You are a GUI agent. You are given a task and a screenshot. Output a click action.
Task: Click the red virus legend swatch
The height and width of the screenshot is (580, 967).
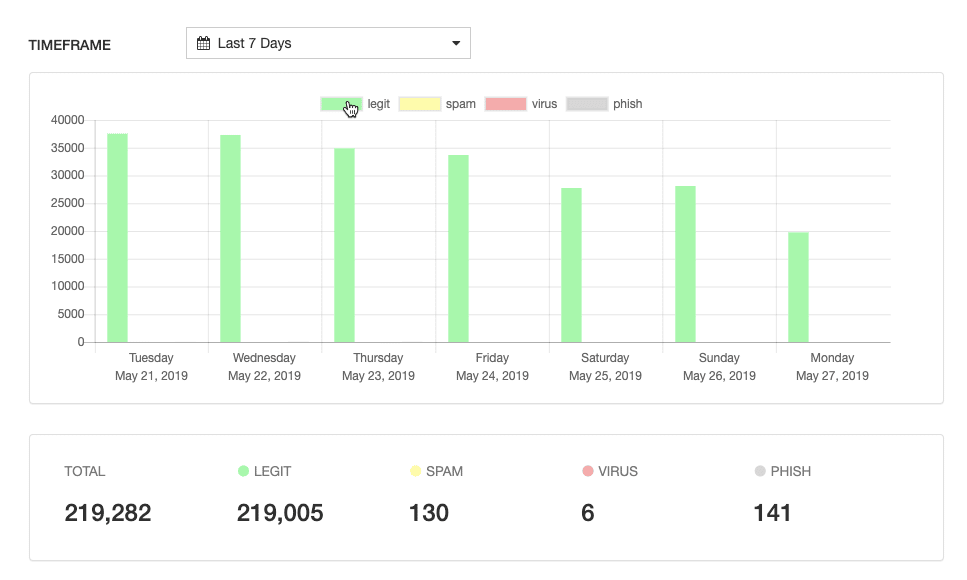click(x=504, y=103)
